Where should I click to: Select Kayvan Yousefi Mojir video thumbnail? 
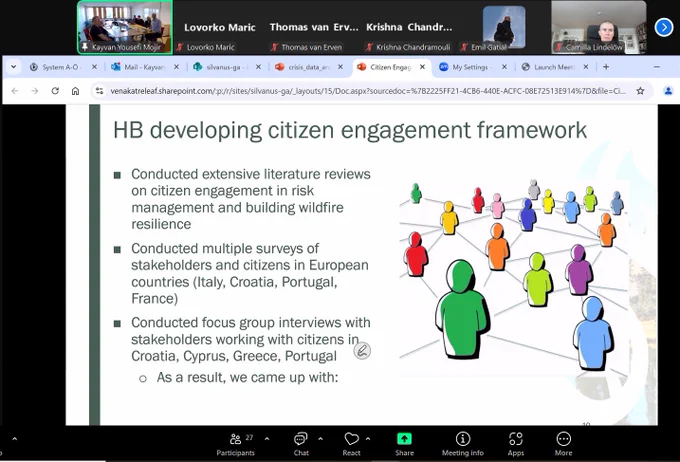point(125,27)
